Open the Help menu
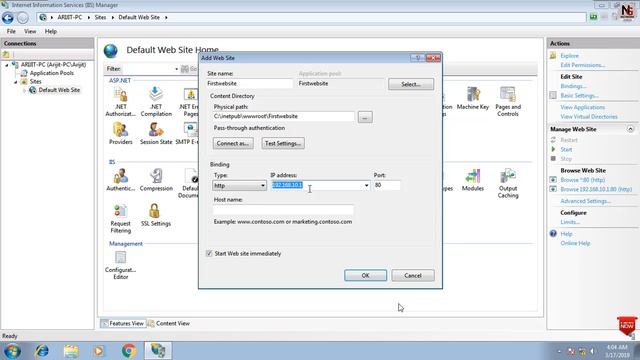640x360 pixels. (51, 31)
